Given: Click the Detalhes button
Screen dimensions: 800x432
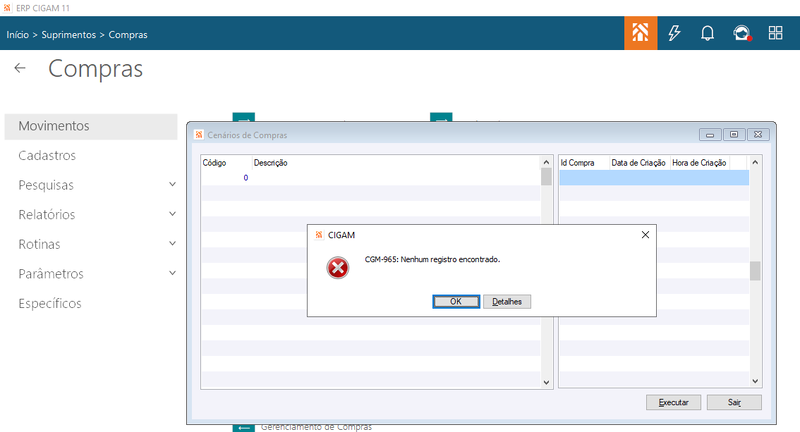Looking at the screenshot, I should (507, 301).
